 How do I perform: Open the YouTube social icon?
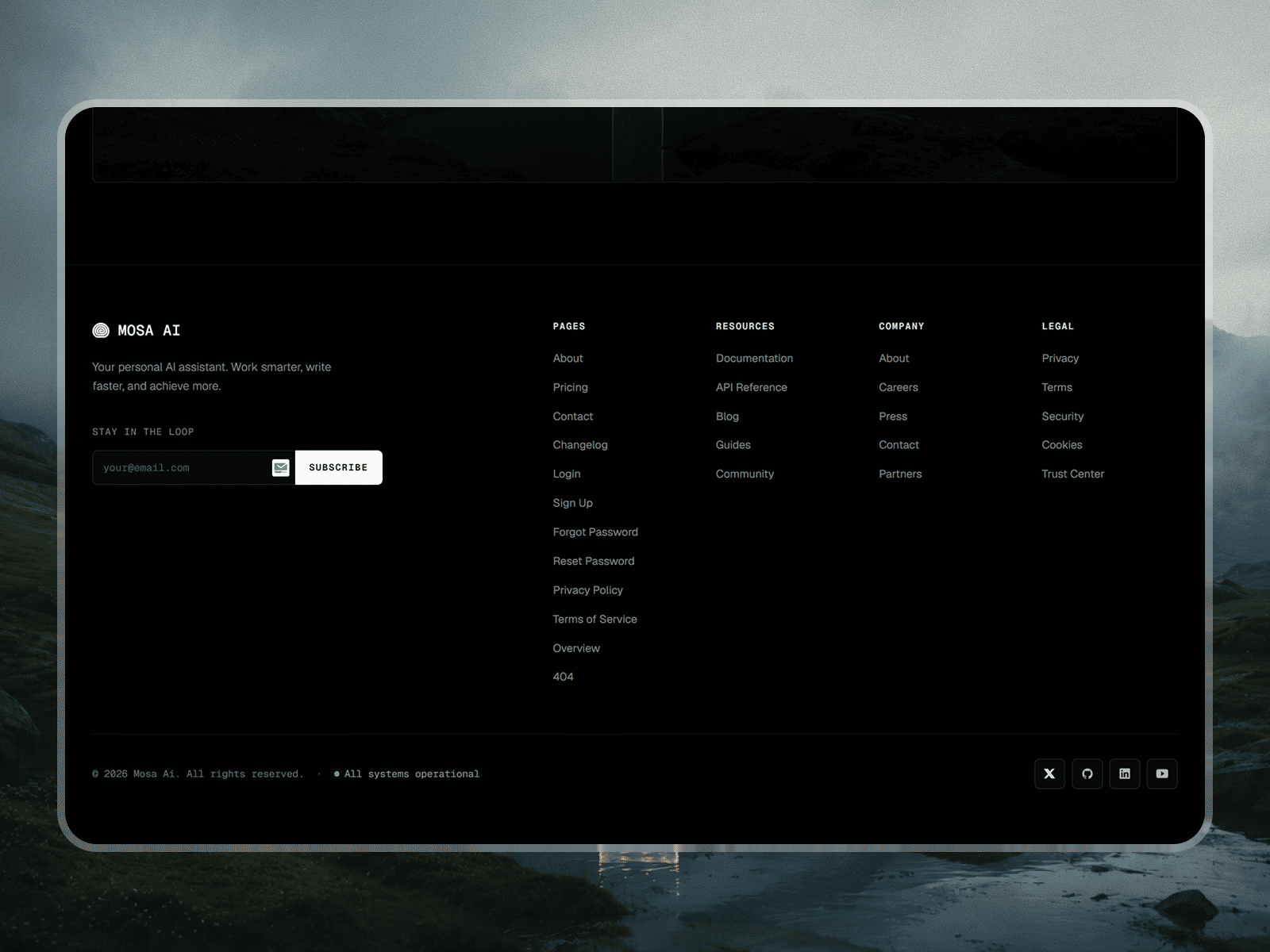[x=1162, y=773]
